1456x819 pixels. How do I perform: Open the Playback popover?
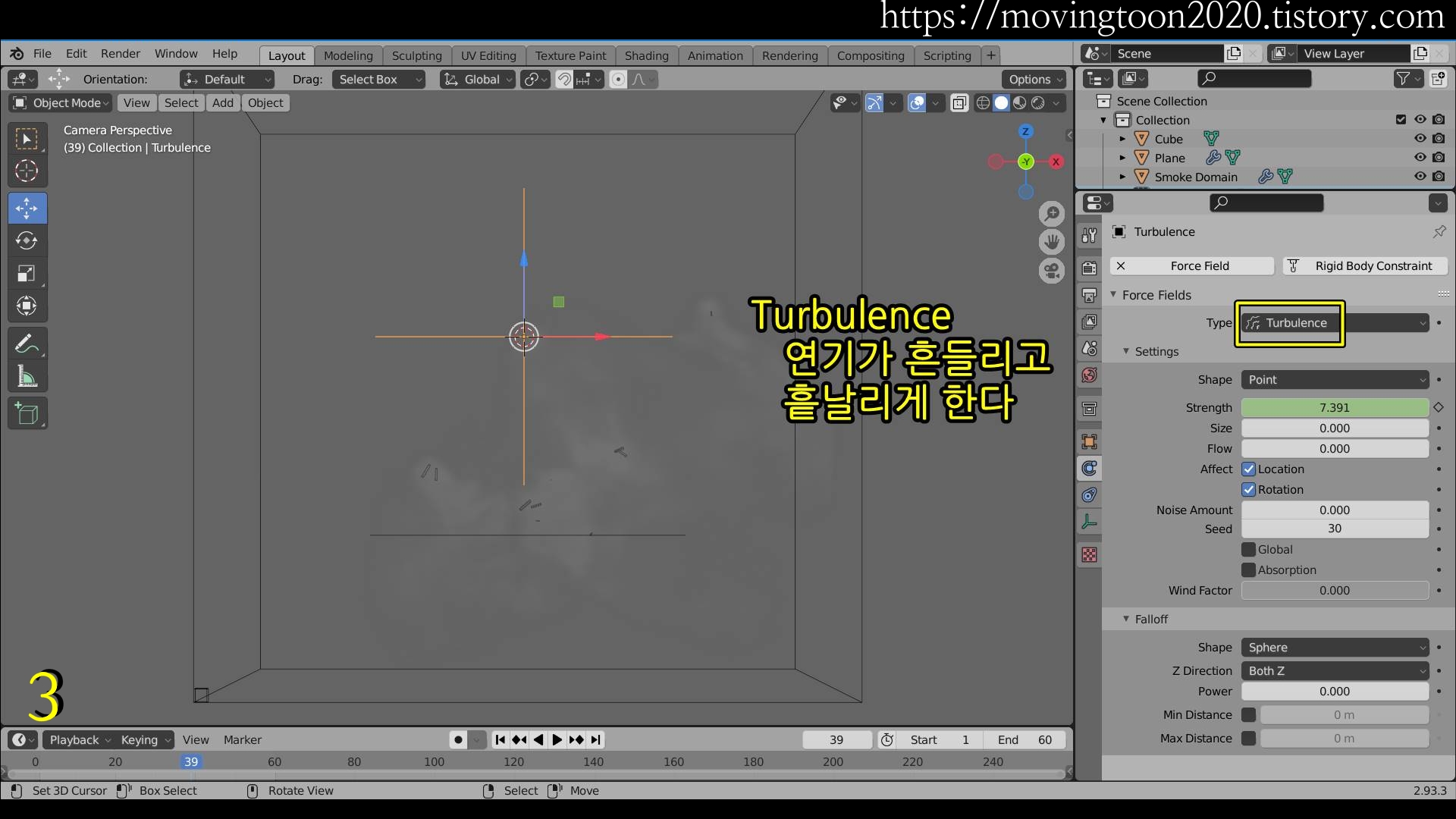click(80, 740)
